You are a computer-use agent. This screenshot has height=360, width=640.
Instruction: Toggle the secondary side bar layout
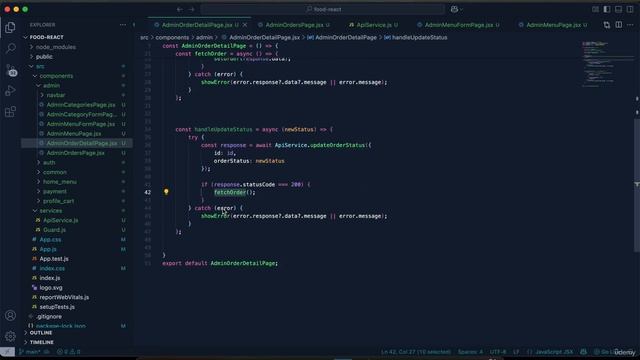(631, 9)
